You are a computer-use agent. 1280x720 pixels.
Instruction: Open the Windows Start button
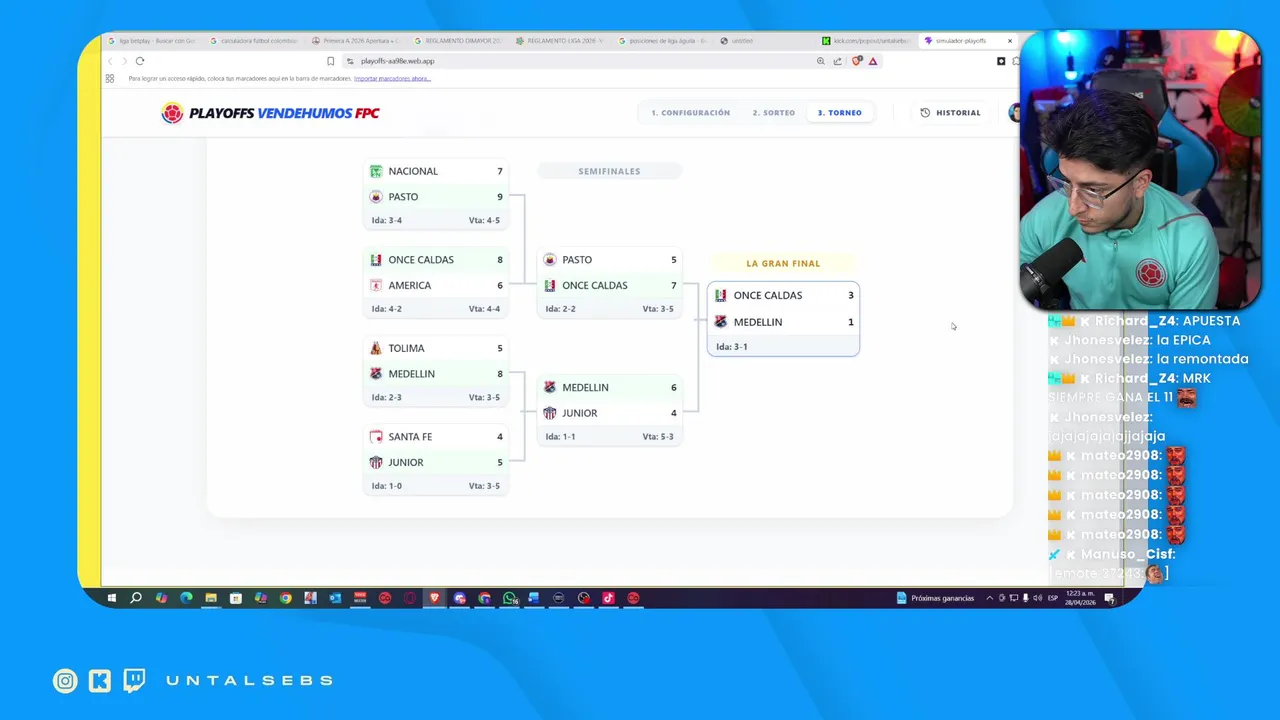(111, 598)
